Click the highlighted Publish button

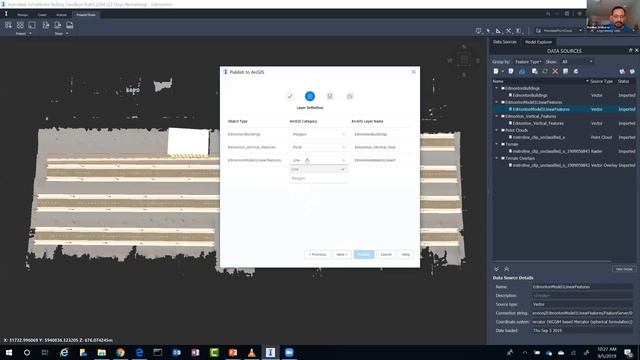(364, 254)
